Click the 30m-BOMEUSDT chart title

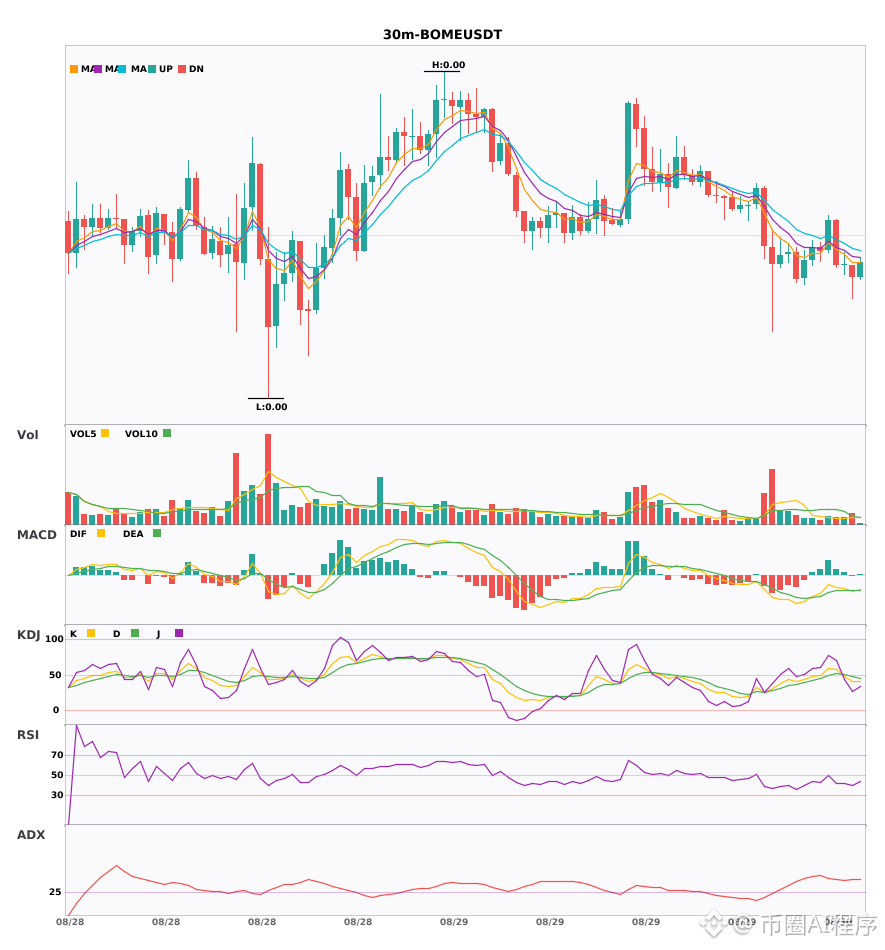(x=442, y=35)
